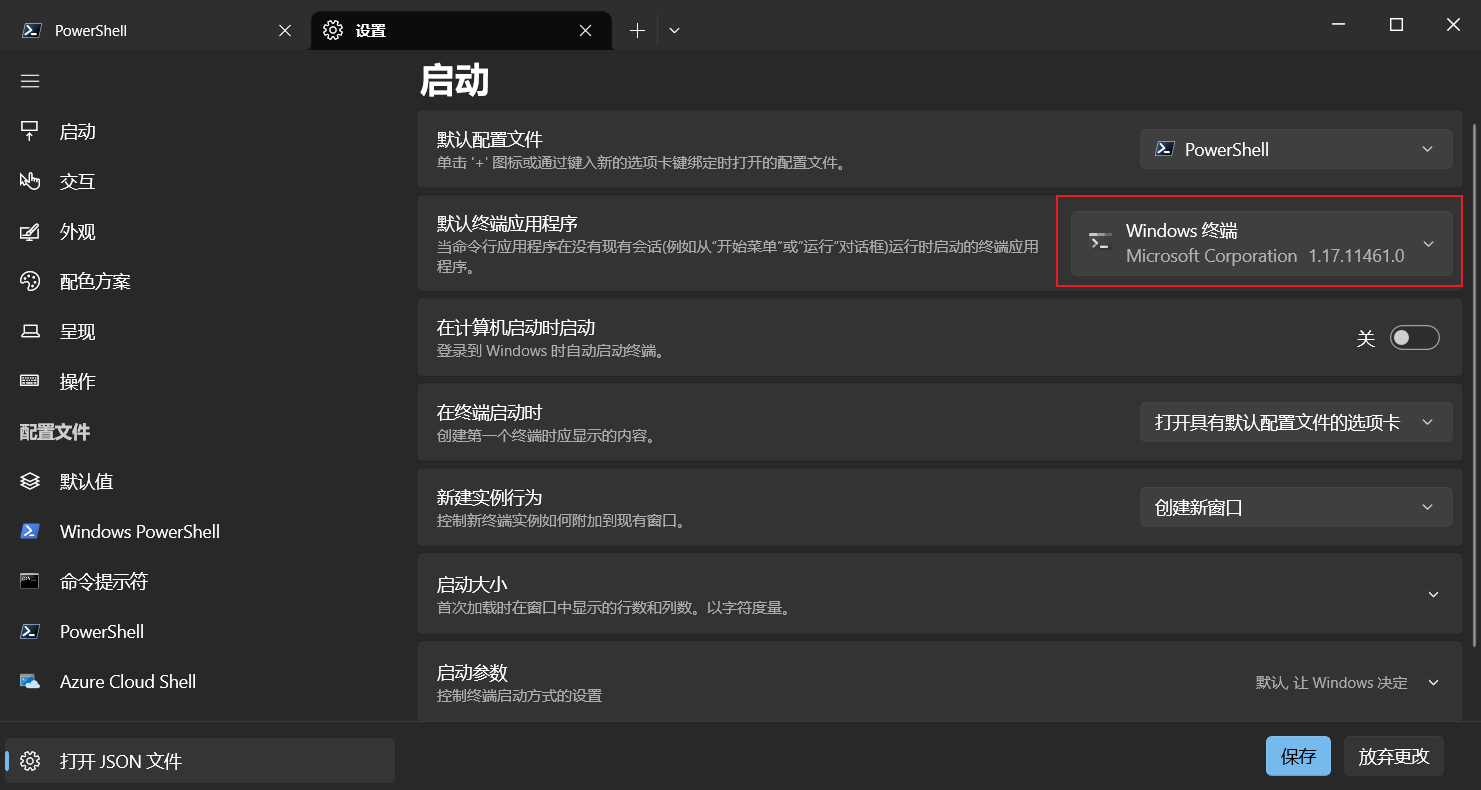Click the 呈现 rendering icon
Screen dimensions: 1481x790
(30, 331)
